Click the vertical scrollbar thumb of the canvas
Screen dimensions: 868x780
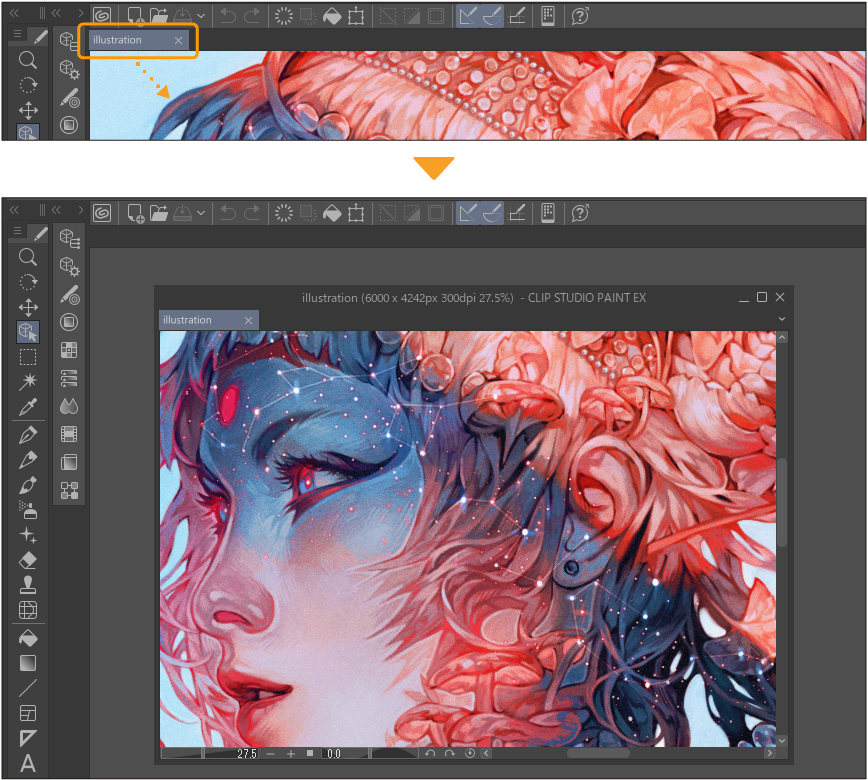click(782, 502)
